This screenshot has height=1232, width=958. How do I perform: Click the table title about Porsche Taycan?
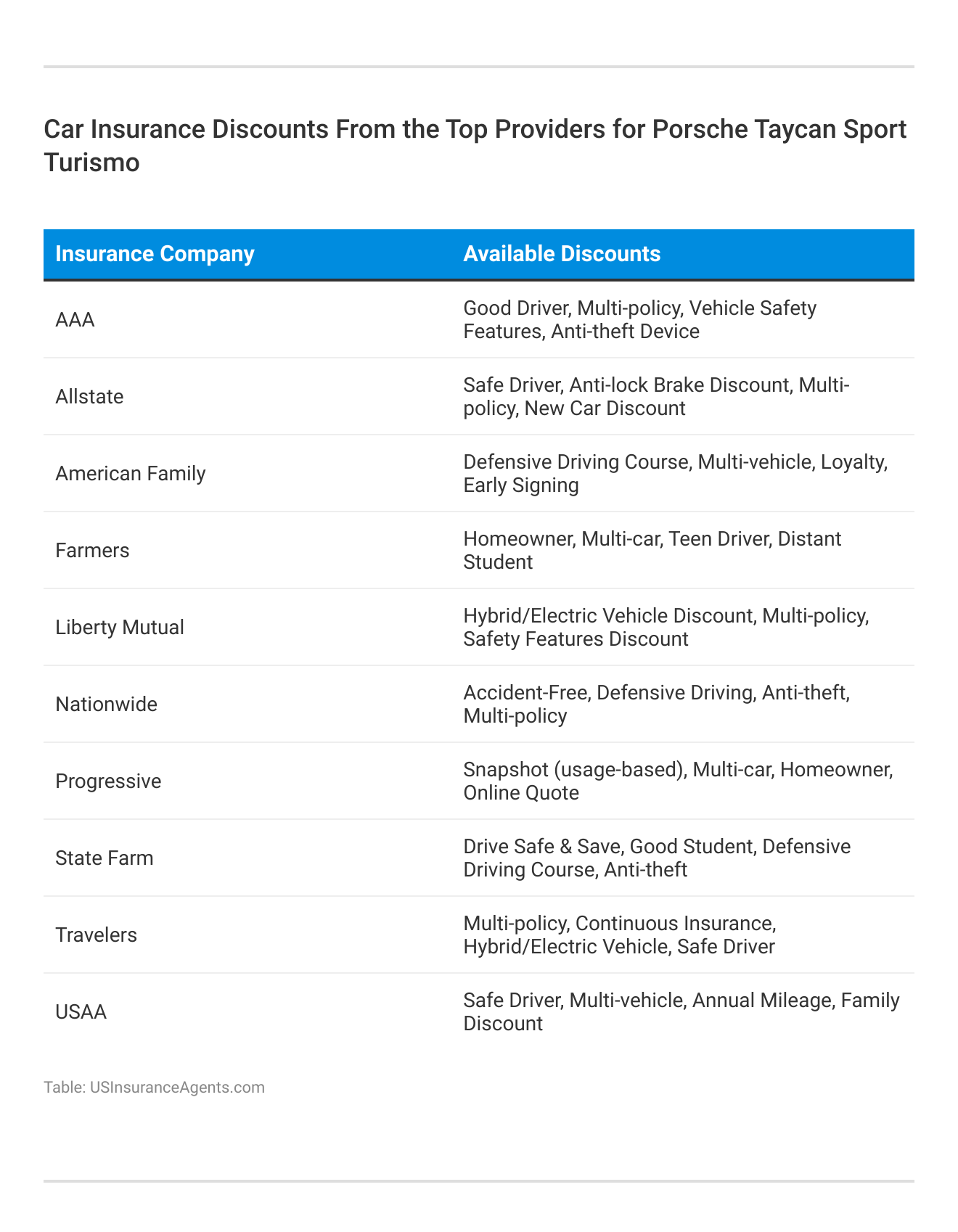pos(475,145)
